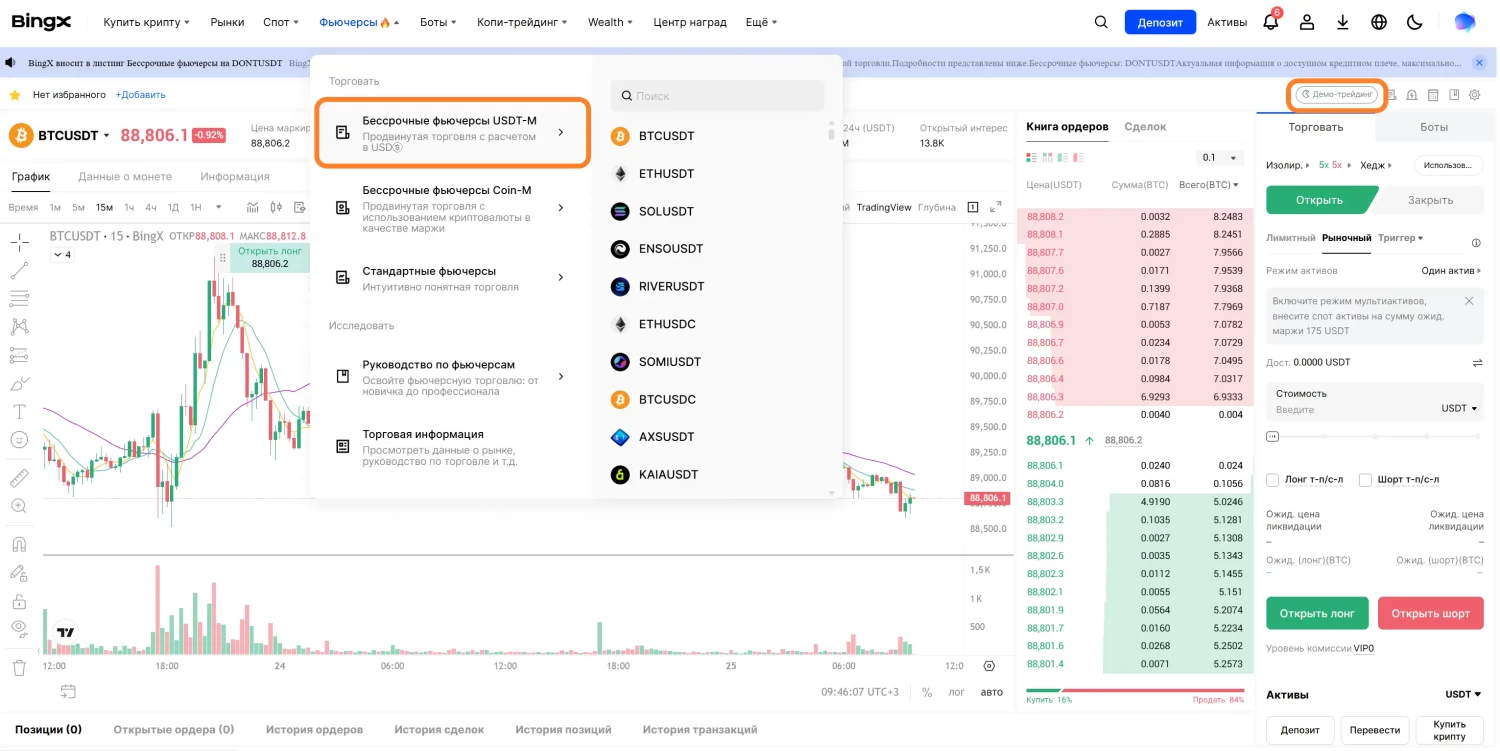Viewport: 1500px width, 751px height.
Task: Select the crosshair cursor tool
Action: pos(20,242)
